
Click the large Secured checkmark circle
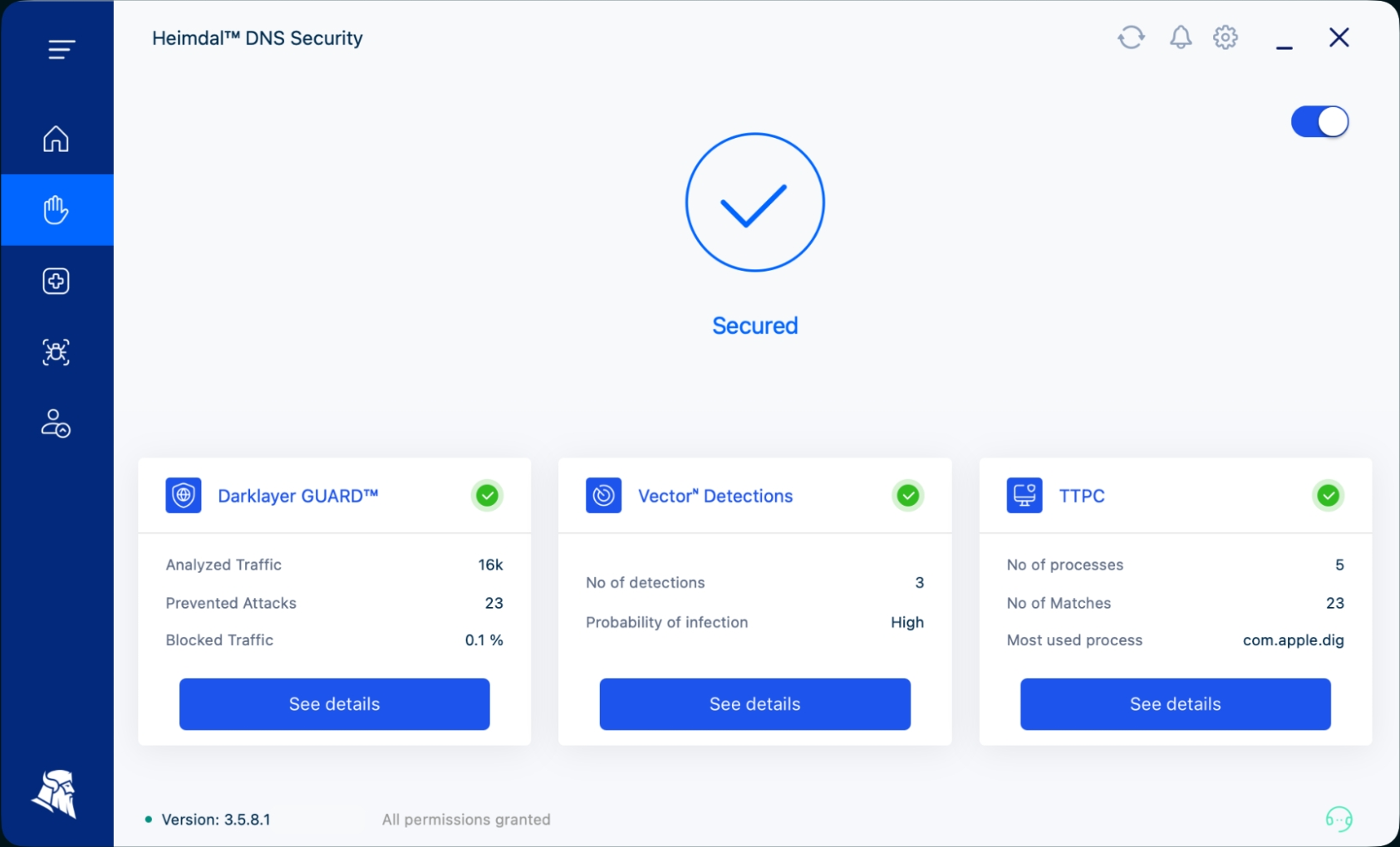(755, 203)
